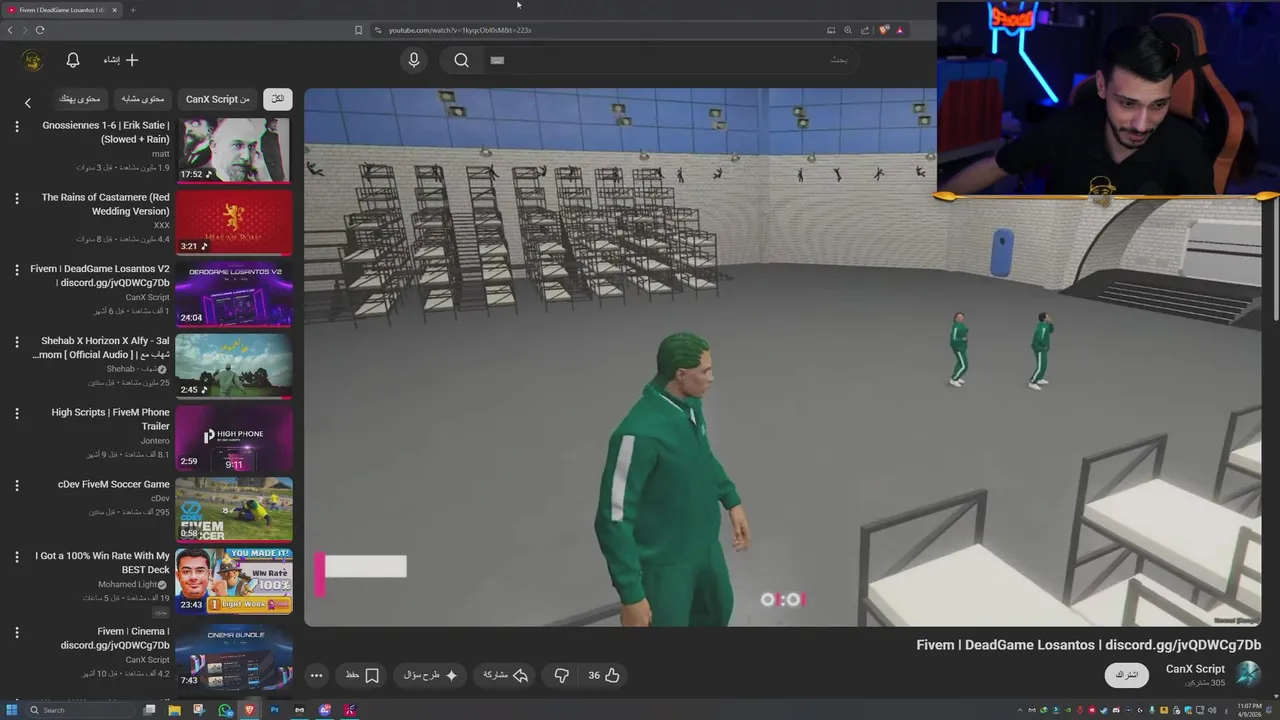The width and height of the screenshot is (1280, 720).
Task: Open options menu for Gnossiennes video
Action: [16, 127]
